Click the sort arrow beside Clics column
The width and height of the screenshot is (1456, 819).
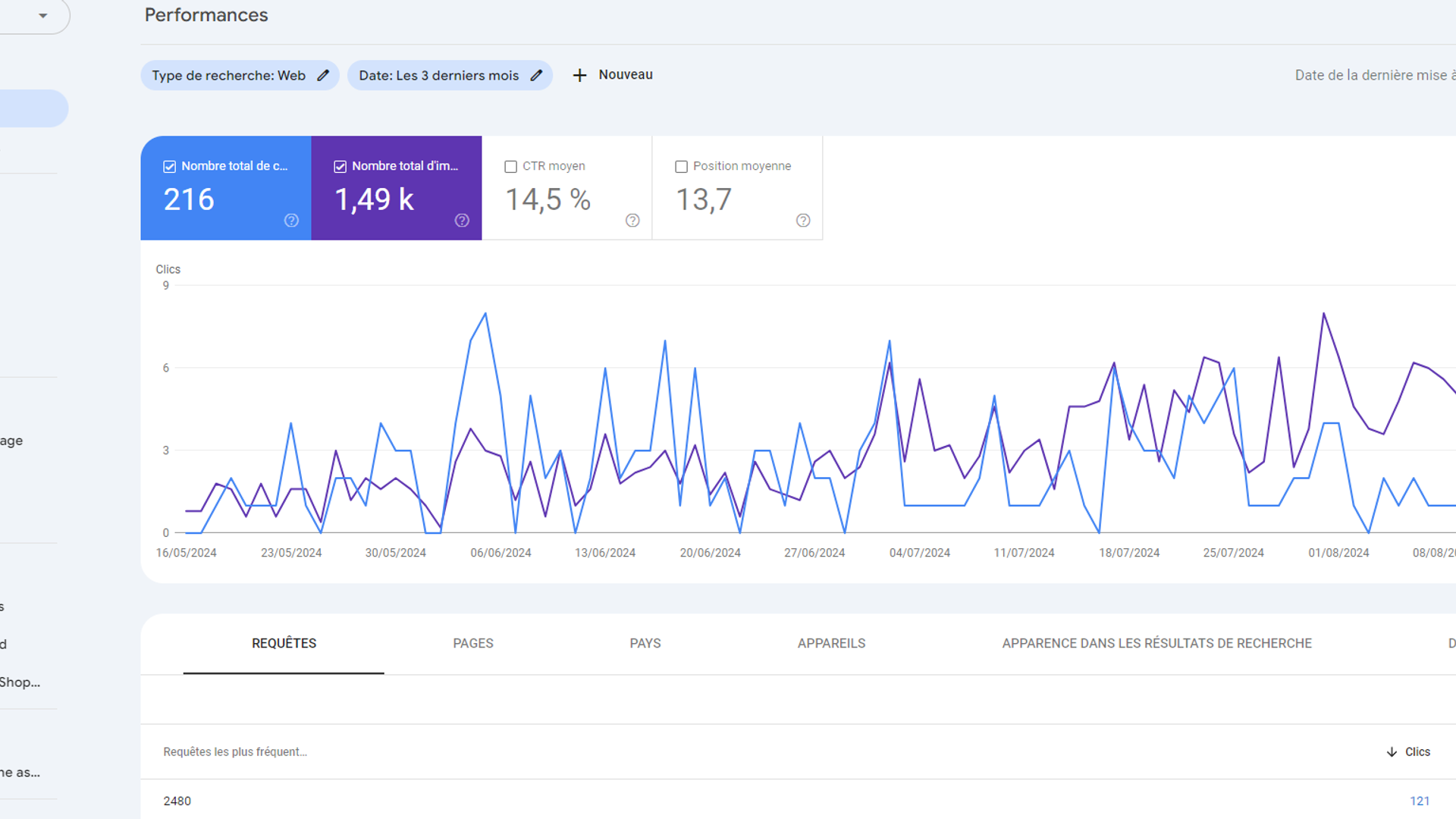(1391, 752)
